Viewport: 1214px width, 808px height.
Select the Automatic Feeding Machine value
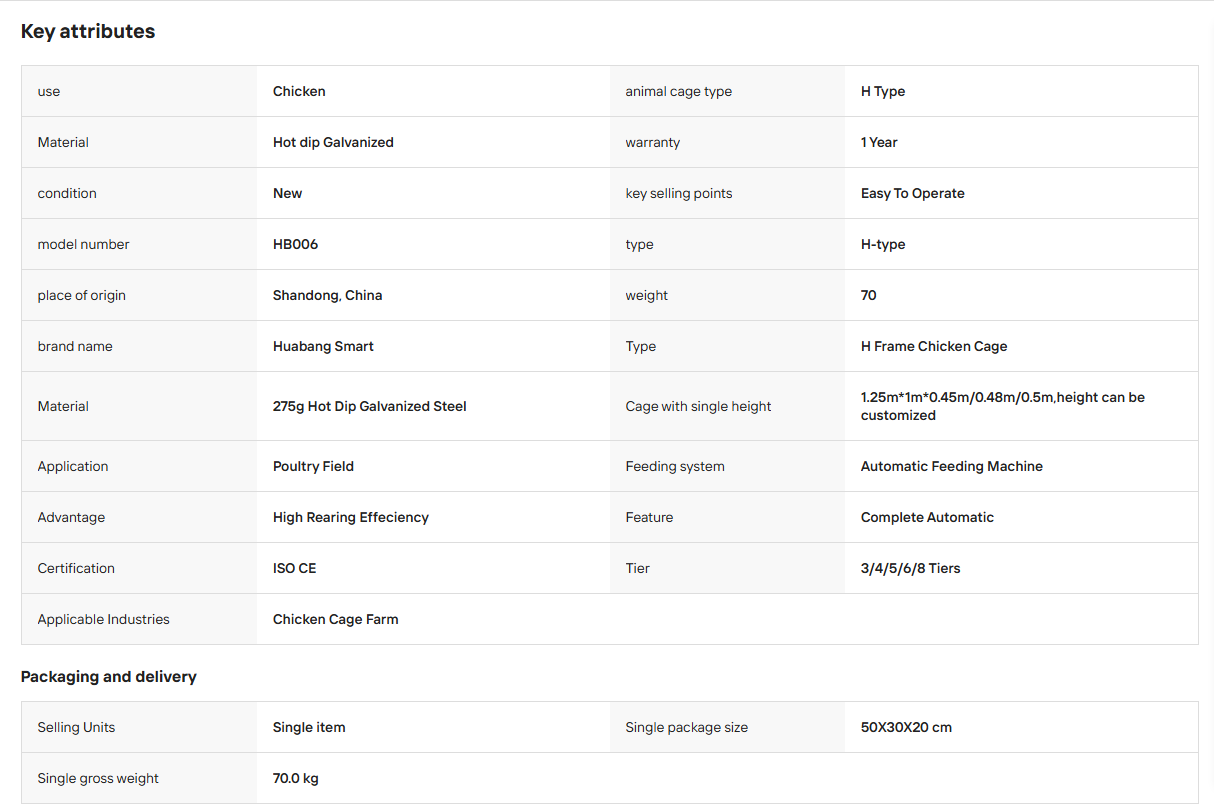click(952, 466)
